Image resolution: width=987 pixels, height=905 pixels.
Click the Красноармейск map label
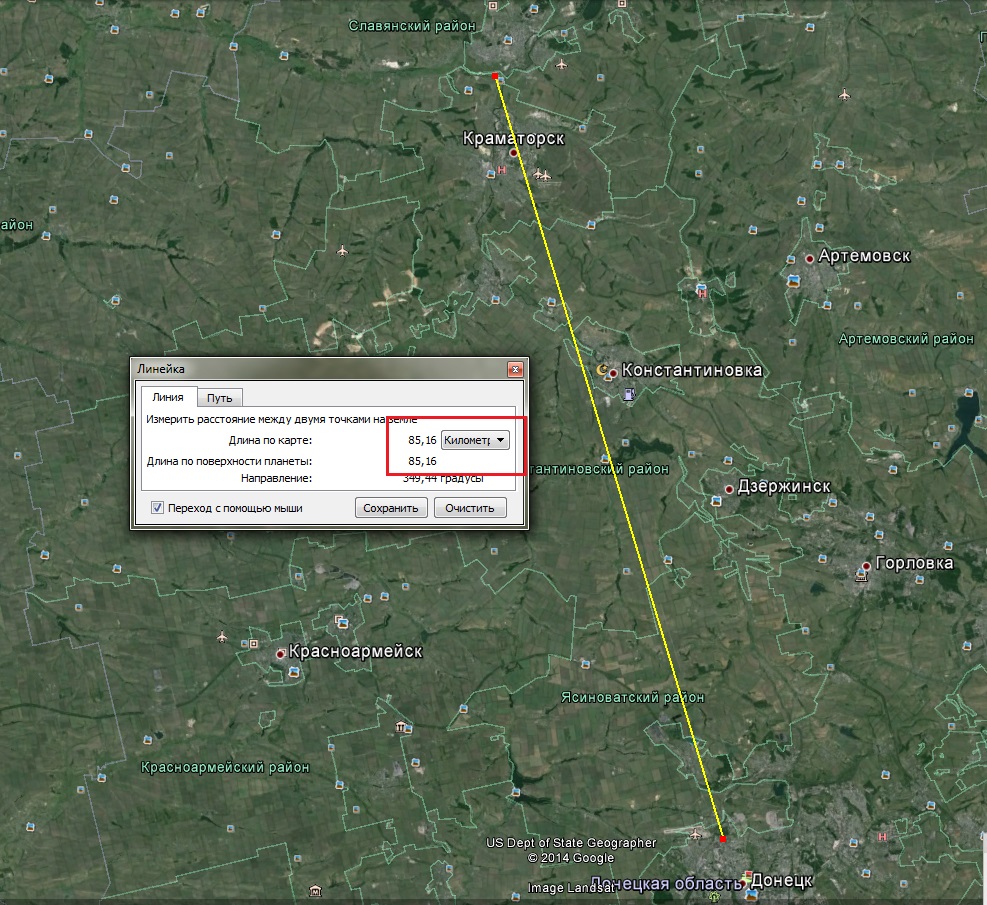[x=356, y=651]
